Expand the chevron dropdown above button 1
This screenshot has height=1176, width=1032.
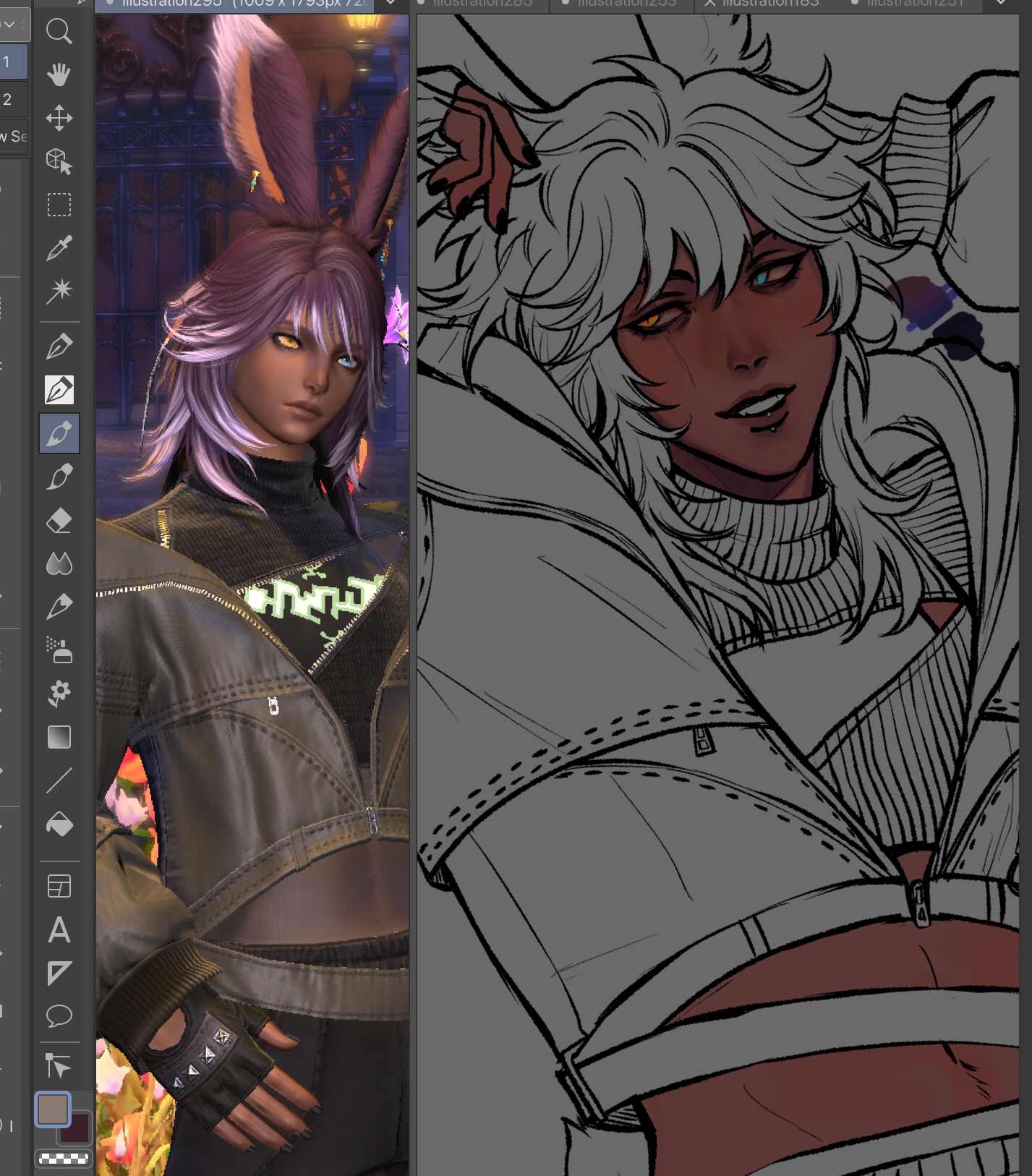click(9, 25)
